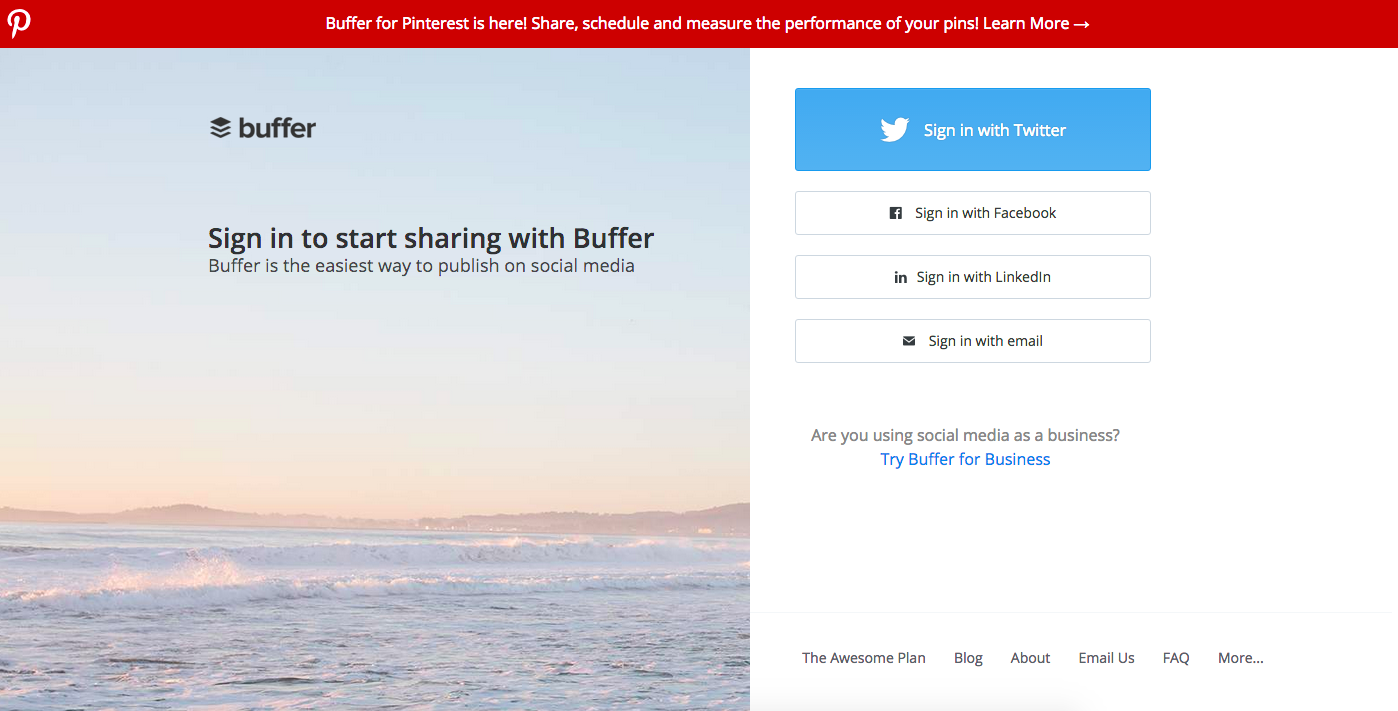The height and width of the screenshot is (711, 1398).
Task: Click the Buffer stacked-layers logo icon
Action: [x=220, y=128]
